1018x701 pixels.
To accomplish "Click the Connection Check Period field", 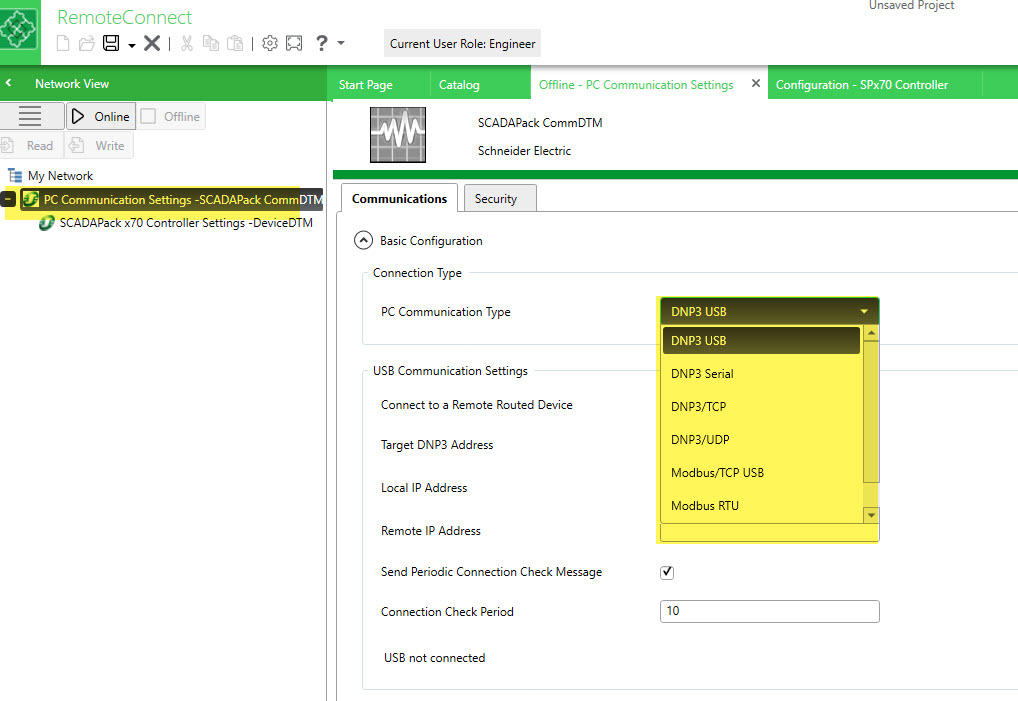I will tap(769, 611).
